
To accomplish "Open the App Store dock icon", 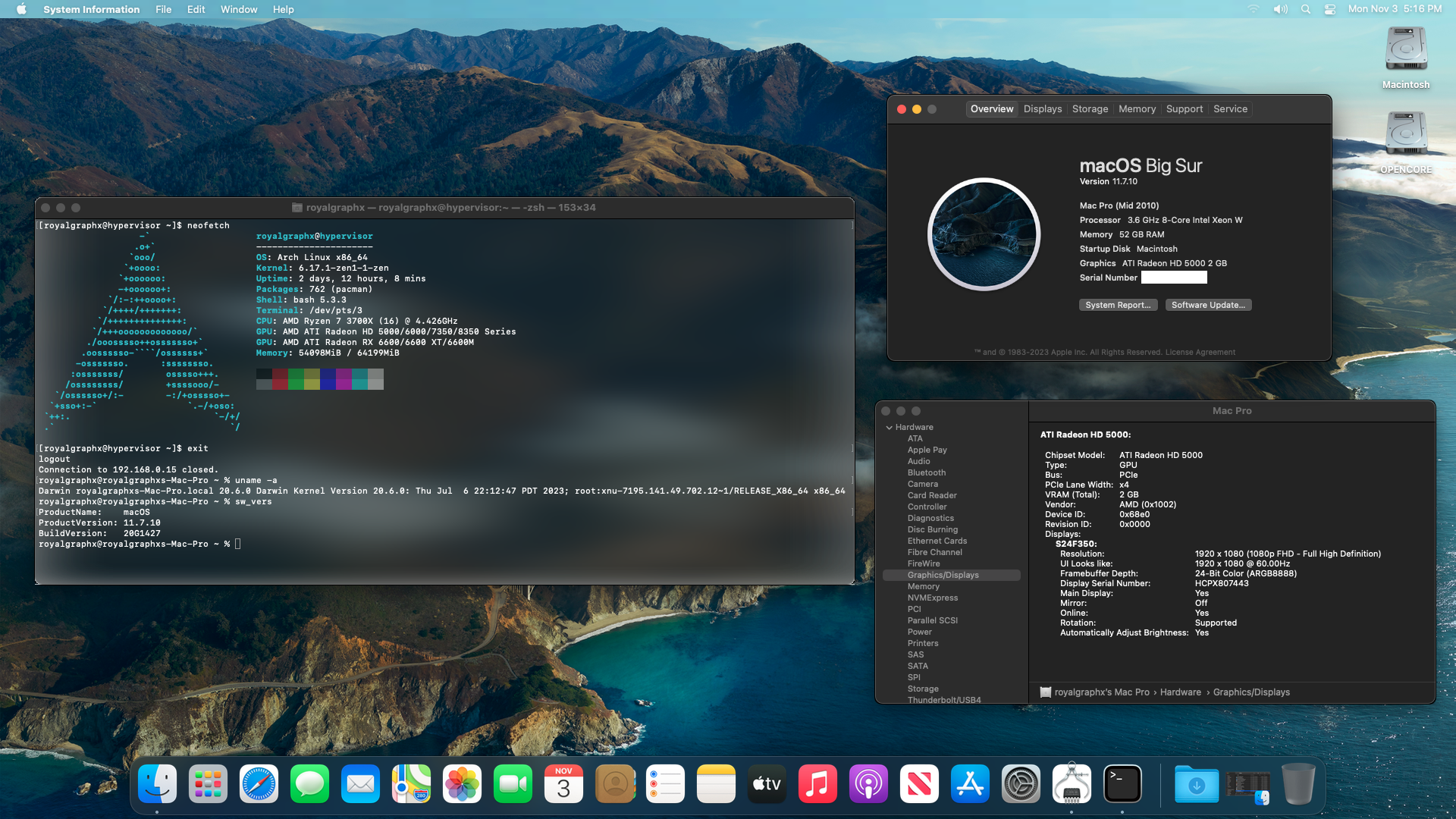I will coord(970,784).
